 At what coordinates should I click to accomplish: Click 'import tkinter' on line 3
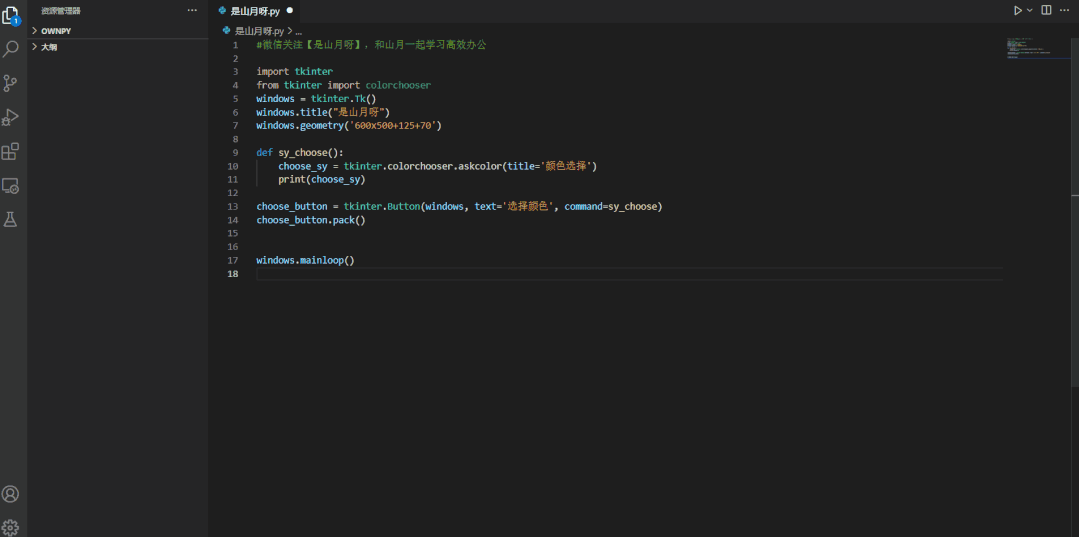295,72
